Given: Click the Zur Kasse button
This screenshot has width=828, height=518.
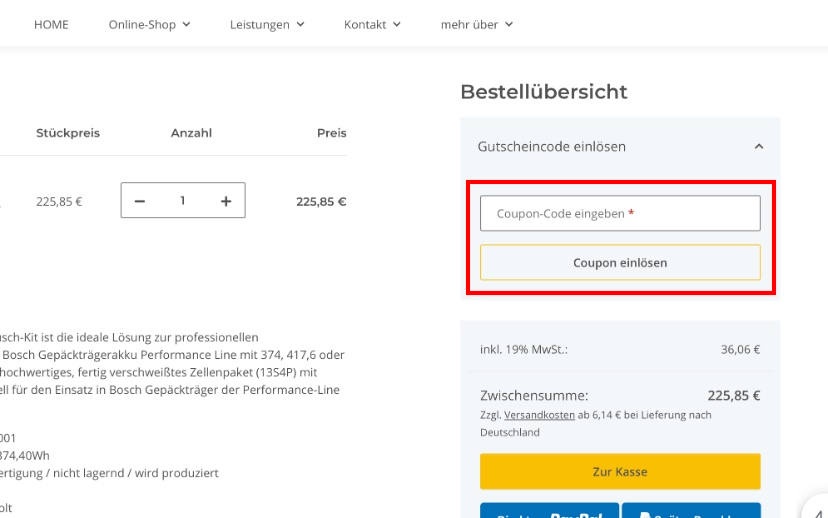Looking at the screenshot, I should coord(620,472).
